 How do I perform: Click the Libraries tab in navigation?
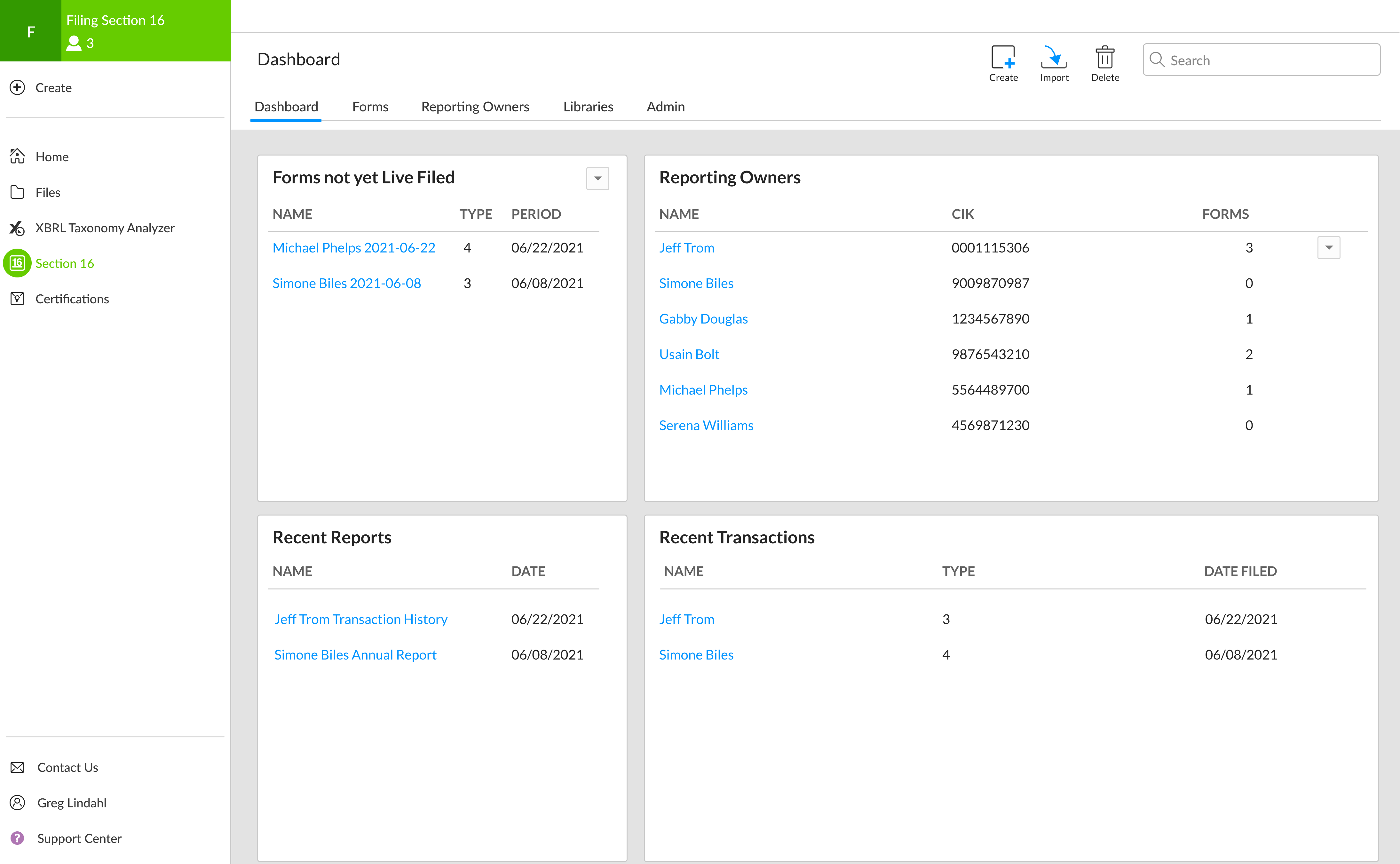588,106
